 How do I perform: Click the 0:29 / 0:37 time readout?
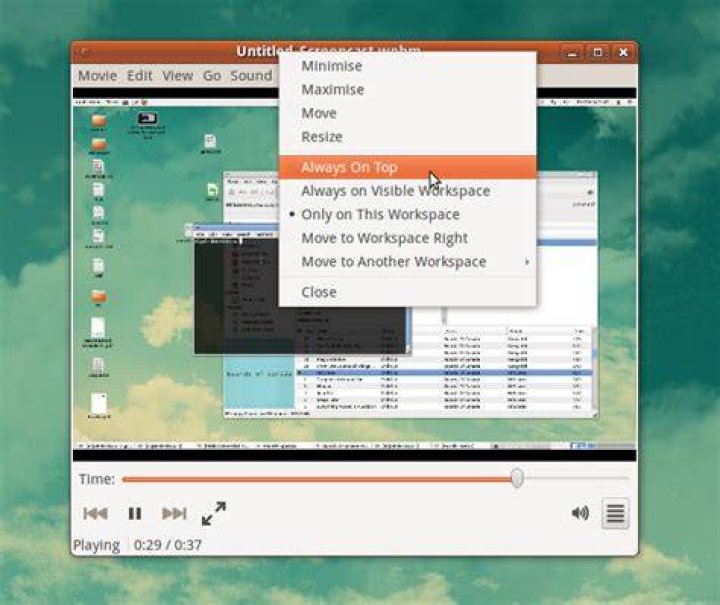point(168,545)
